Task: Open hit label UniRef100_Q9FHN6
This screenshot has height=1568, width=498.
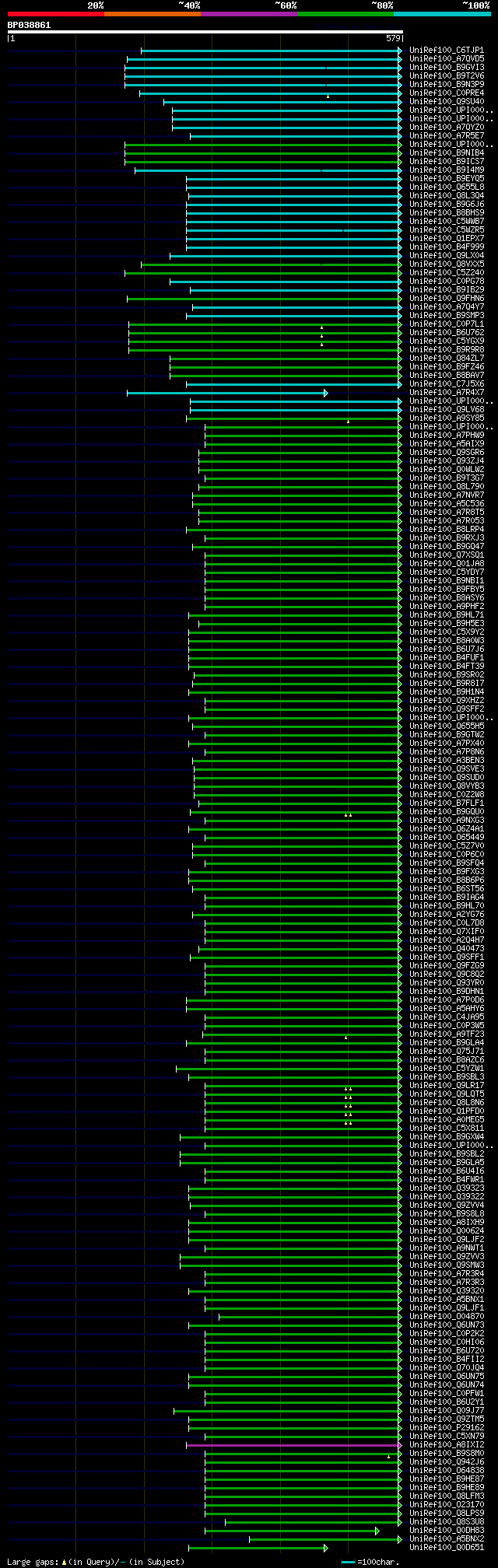Action: (x=447, y=298)
